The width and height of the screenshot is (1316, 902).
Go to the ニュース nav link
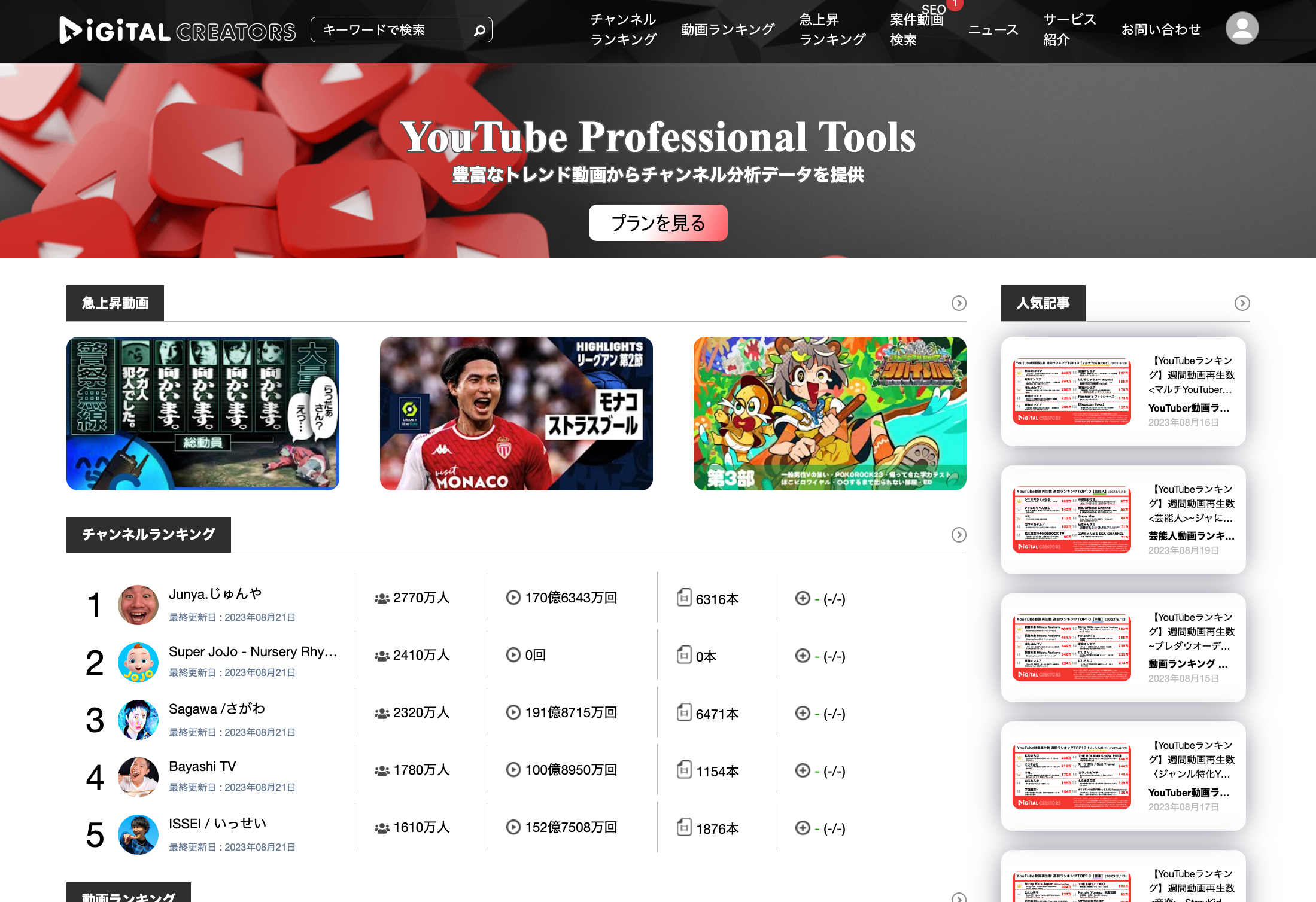point(993,29)
